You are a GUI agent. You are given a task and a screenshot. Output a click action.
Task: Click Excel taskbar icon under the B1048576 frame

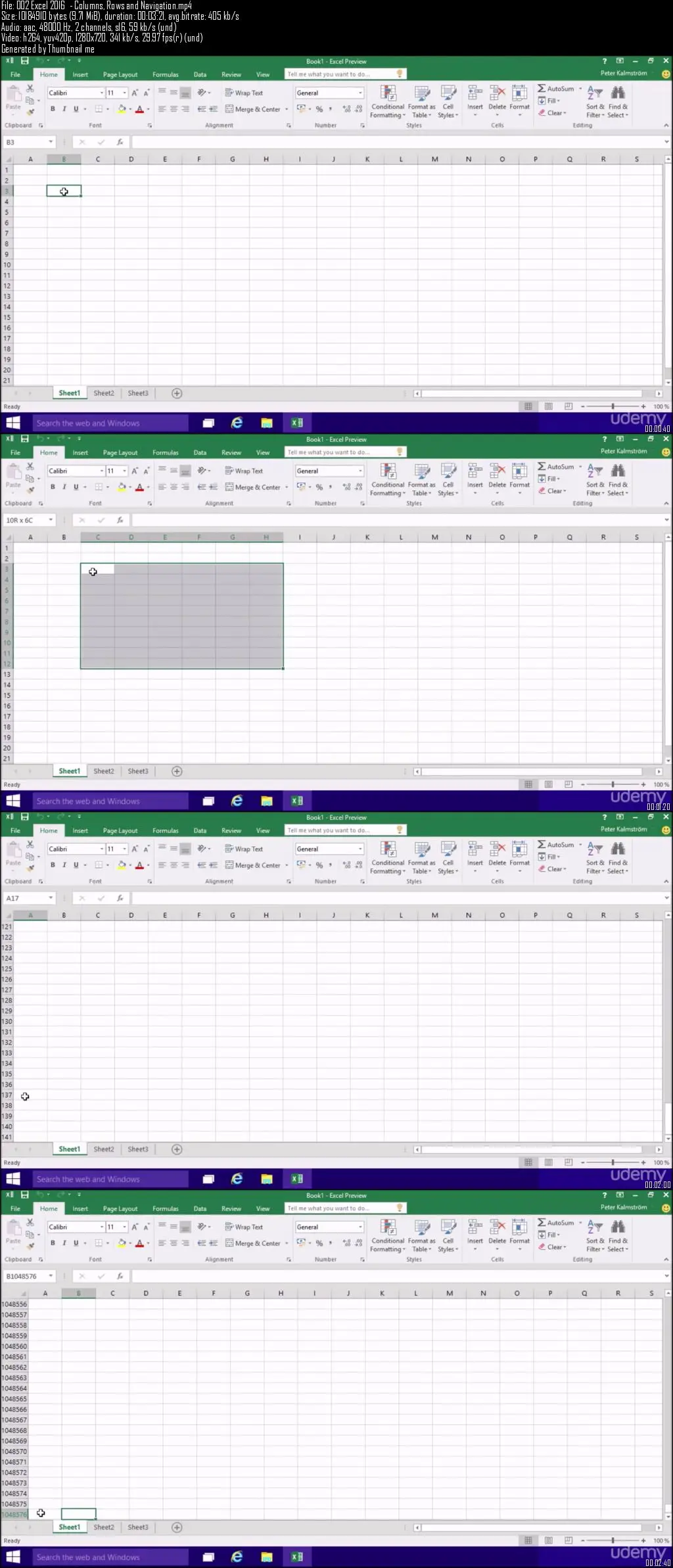click(297, 1556)
